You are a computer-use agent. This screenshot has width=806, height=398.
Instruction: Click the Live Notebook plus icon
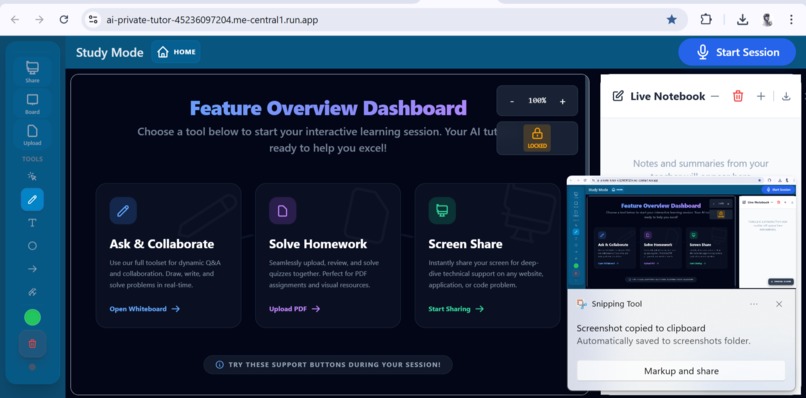click(x=761, y=96)
